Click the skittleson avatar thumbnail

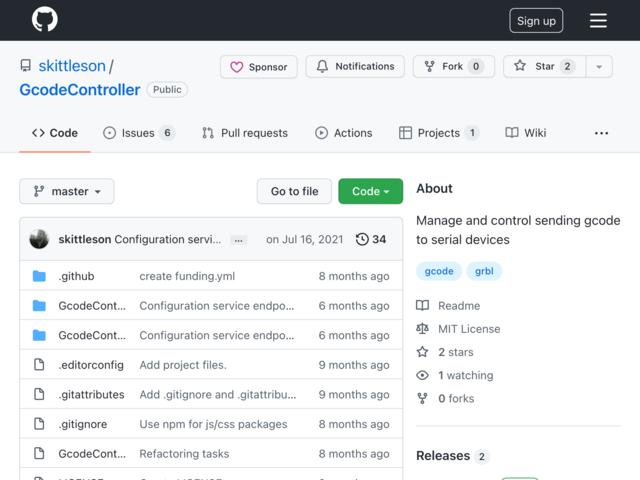click(x=39, y=240)
